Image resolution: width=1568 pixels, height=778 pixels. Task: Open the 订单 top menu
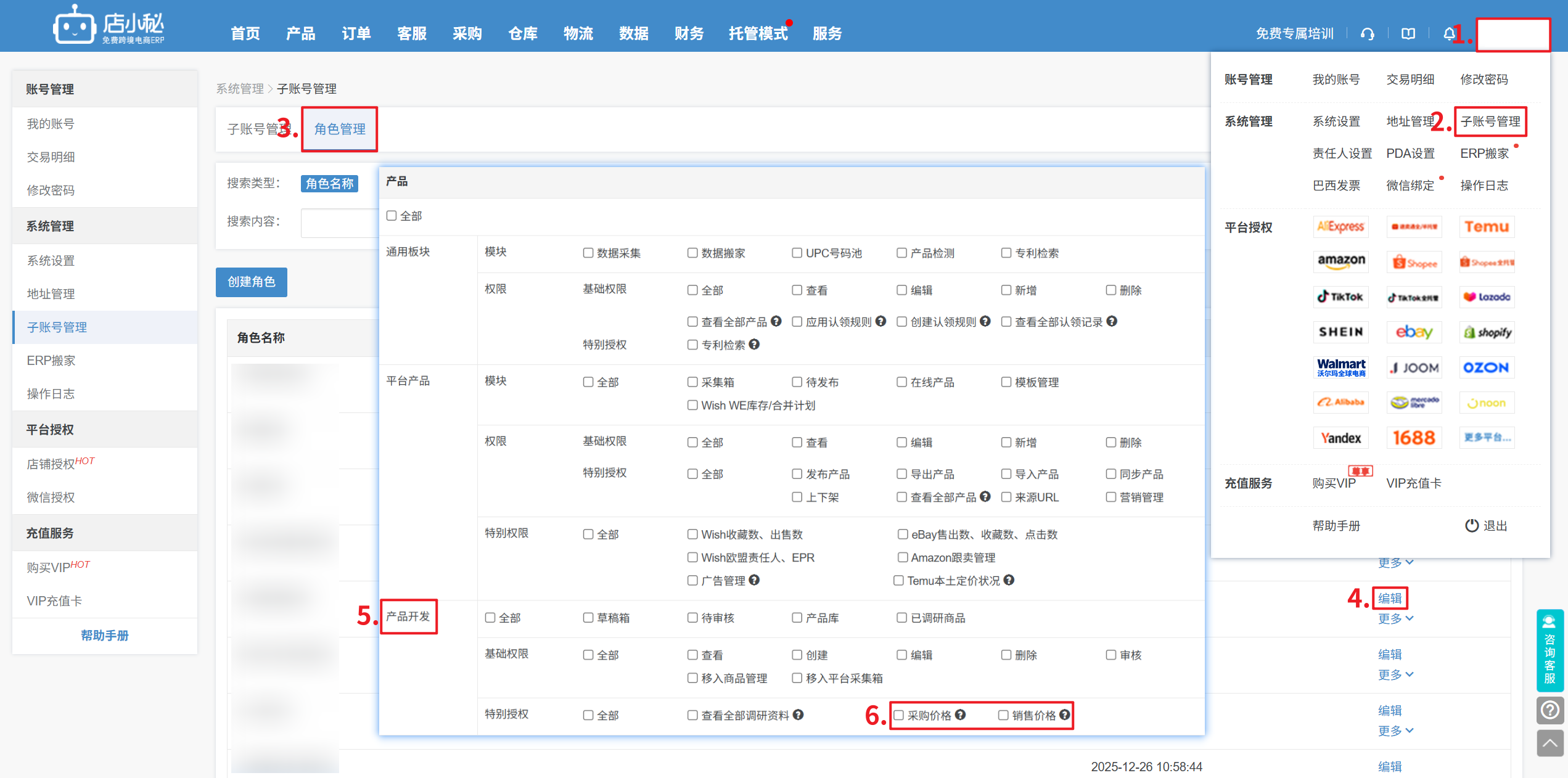pos(356,34)
